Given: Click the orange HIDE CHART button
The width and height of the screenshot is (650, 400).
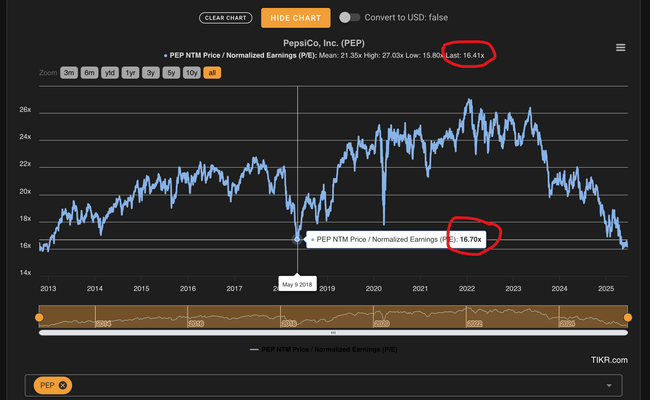Looking at the screenshot, I should click(x=295, y=18).
